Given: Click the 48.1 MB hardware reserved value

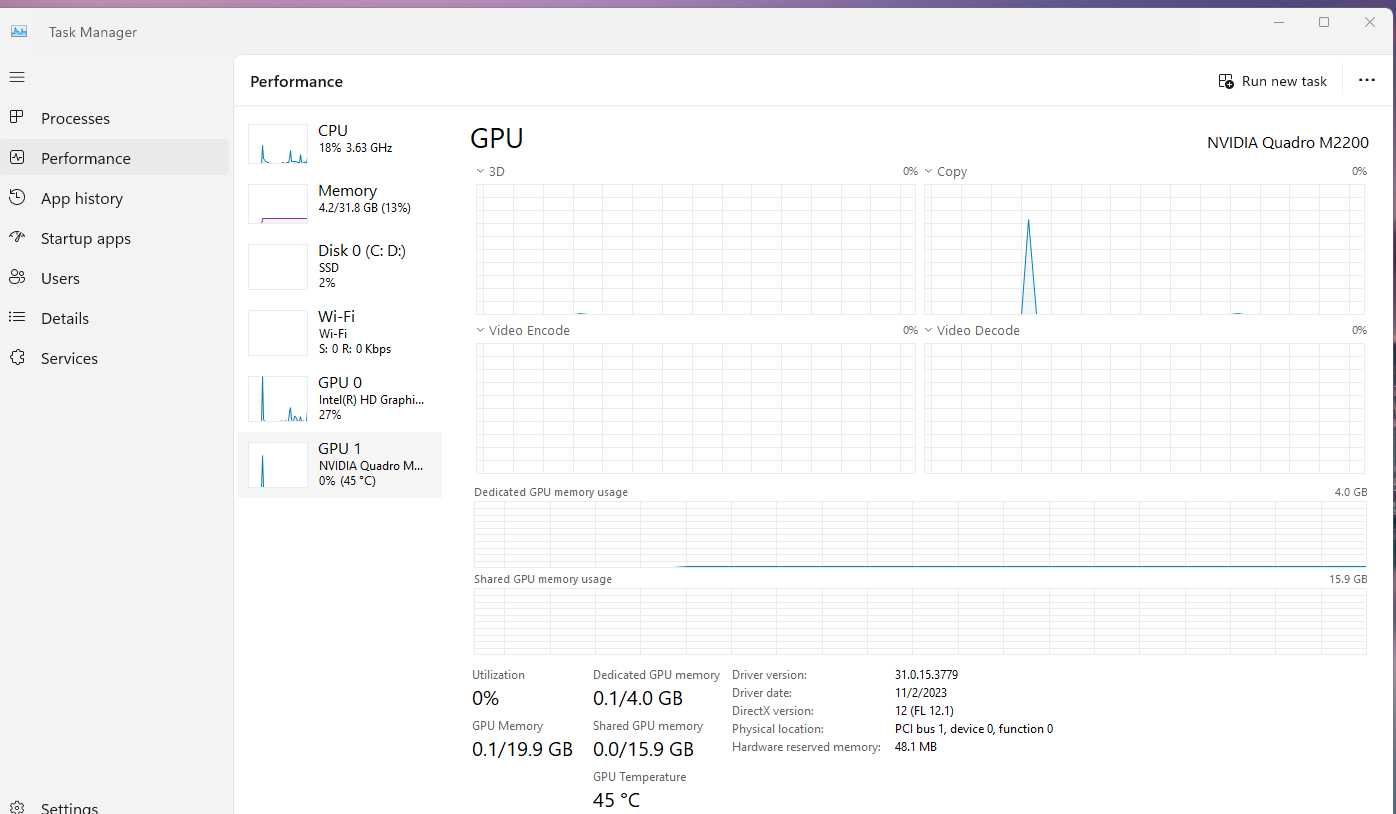Looking at the screenshot, I should pyautogui.click(x=916, y=747).
